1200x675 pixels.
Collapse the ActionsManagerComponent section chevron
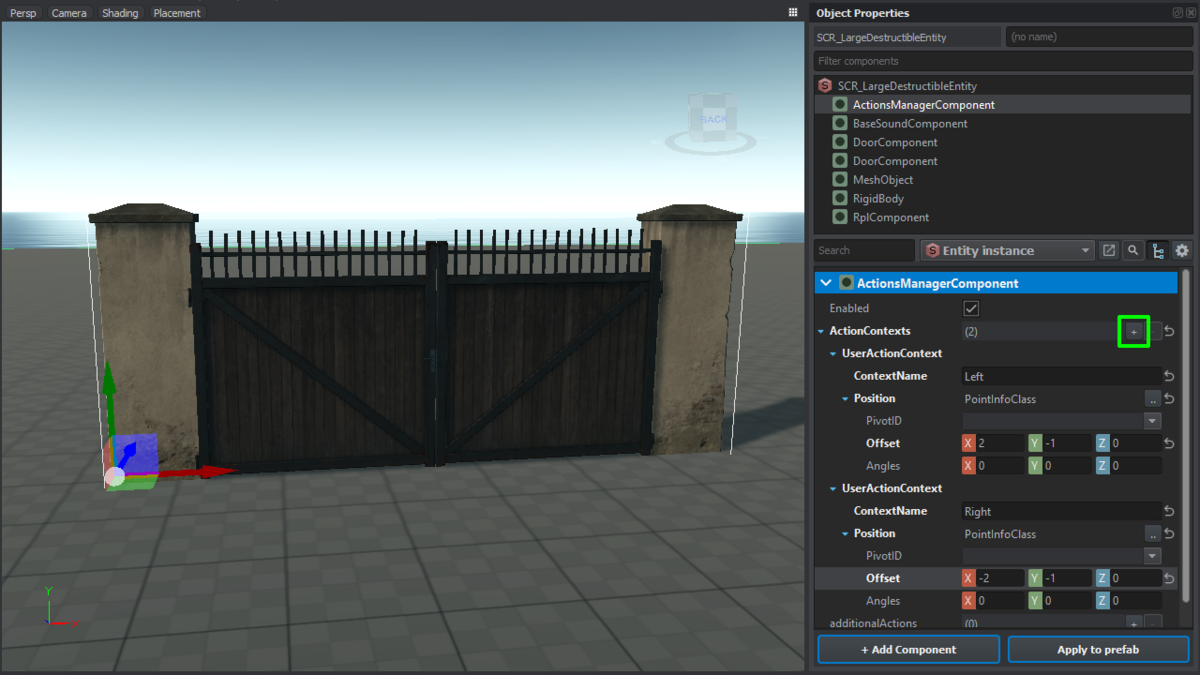(x=825, y=283)
